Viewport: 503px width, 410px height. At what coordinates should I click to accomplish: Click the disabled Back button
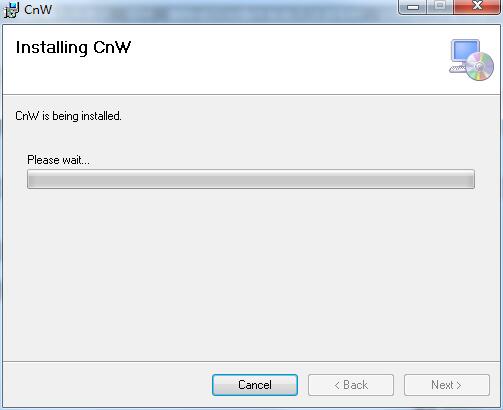click(x=351, y=385)
